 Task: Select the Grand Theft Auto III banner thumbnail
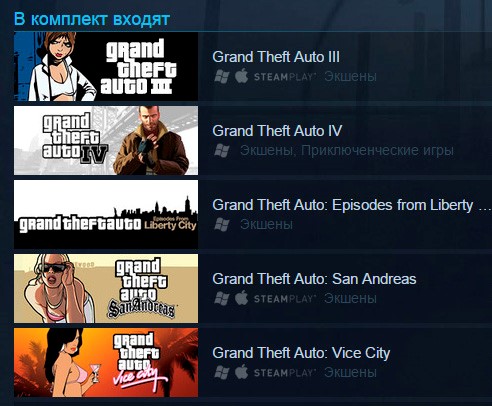click(106, 66)
